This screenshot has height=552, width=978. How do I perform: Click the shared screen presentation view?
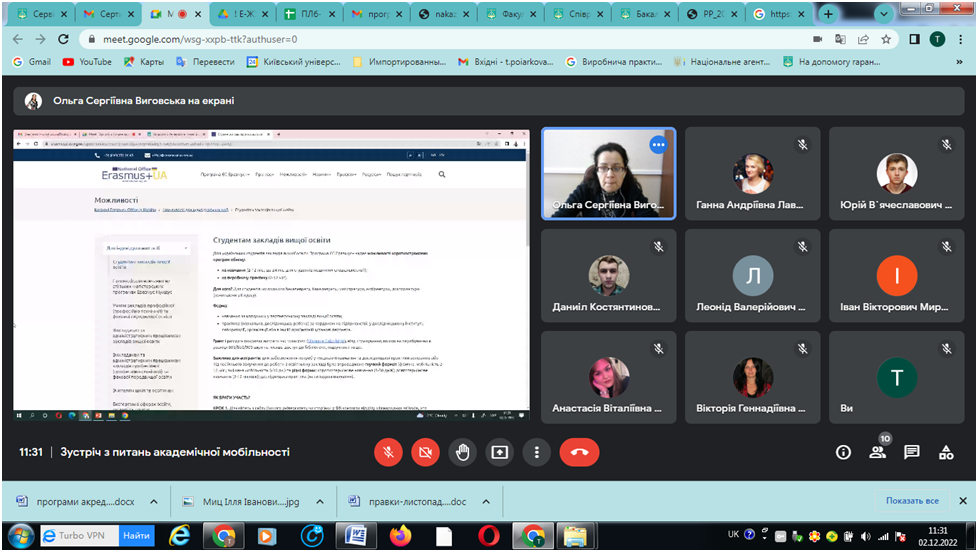tap(271, 270)
